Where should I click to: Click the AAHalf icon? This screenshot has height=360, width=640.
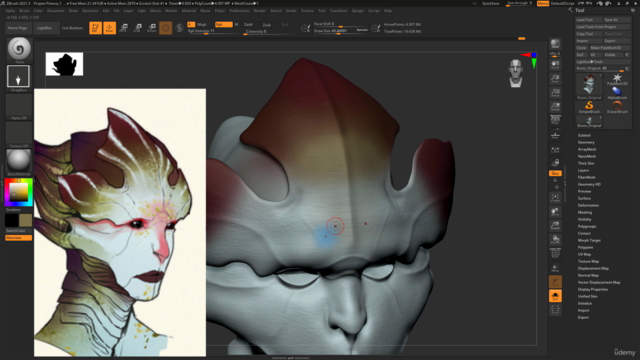click(x=555, y=107)
